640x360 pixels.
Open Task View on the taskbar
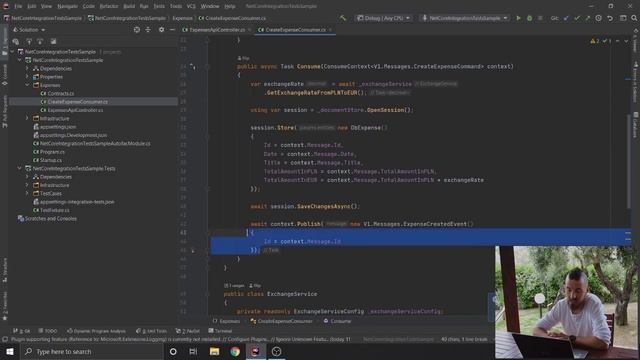click(193, 351)
